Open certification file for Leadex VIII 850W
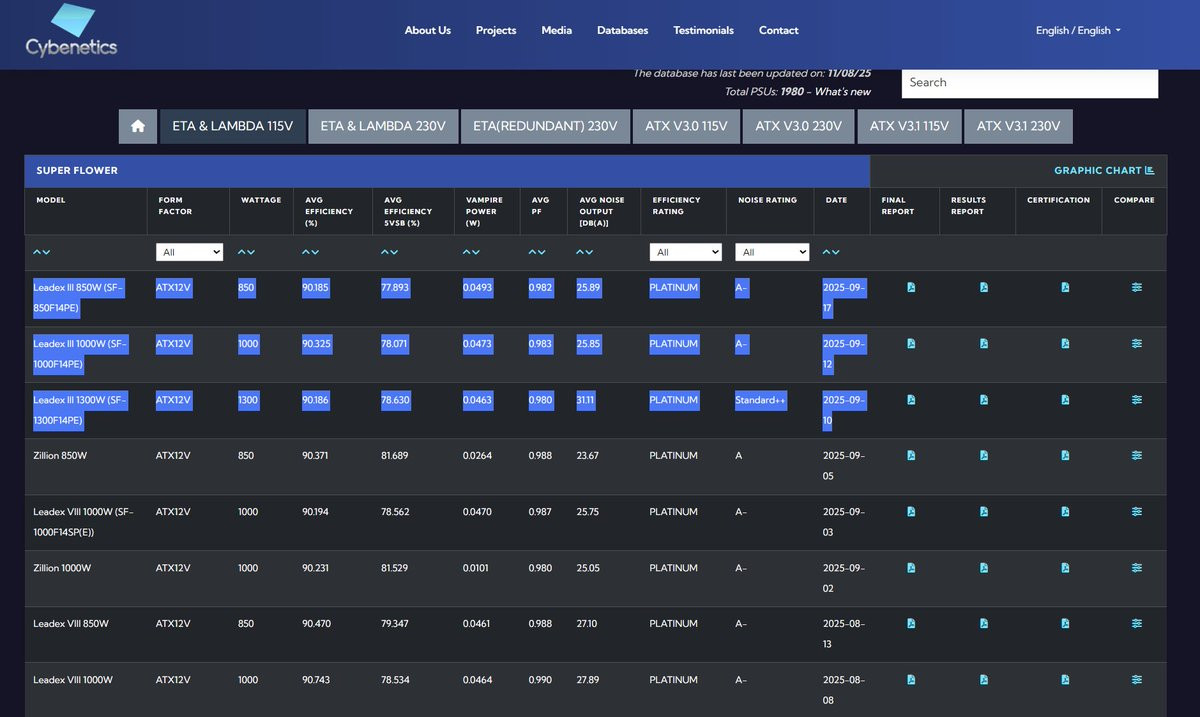 1065,624
